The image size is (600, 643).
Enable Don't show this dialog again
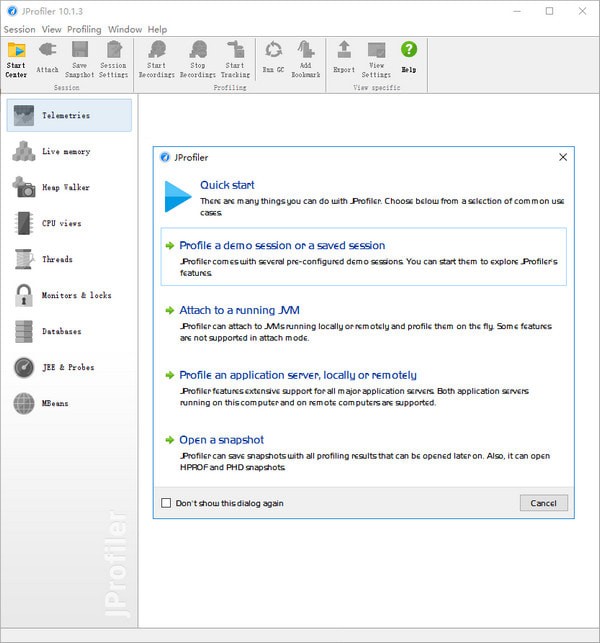tap(166, 503)
